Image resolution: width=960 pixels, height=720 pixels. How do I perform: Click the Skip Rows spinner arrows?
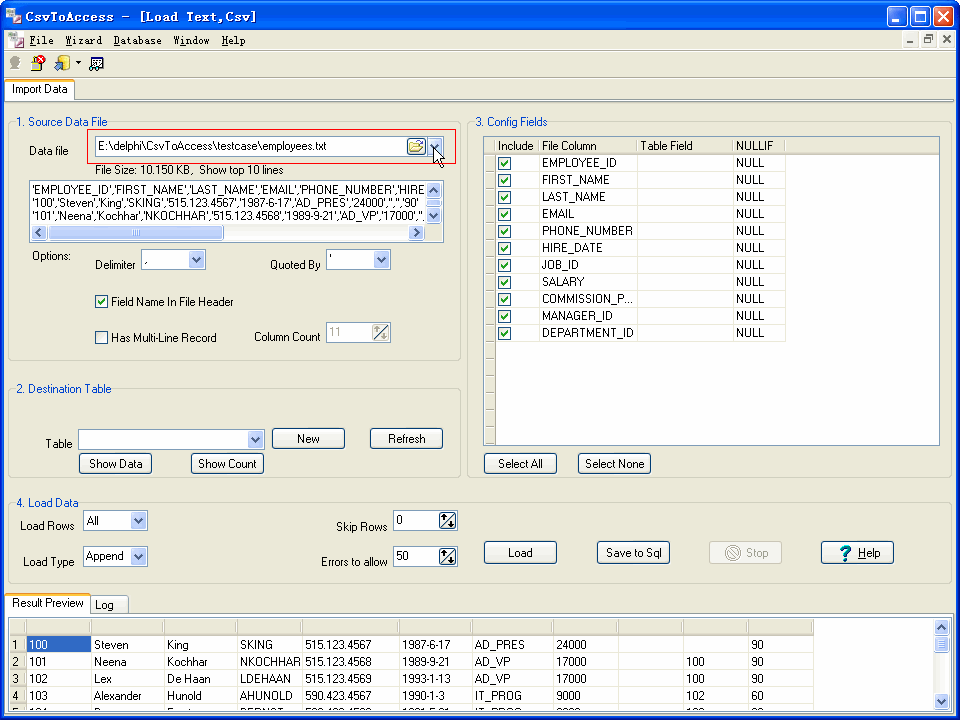(448, 521)
